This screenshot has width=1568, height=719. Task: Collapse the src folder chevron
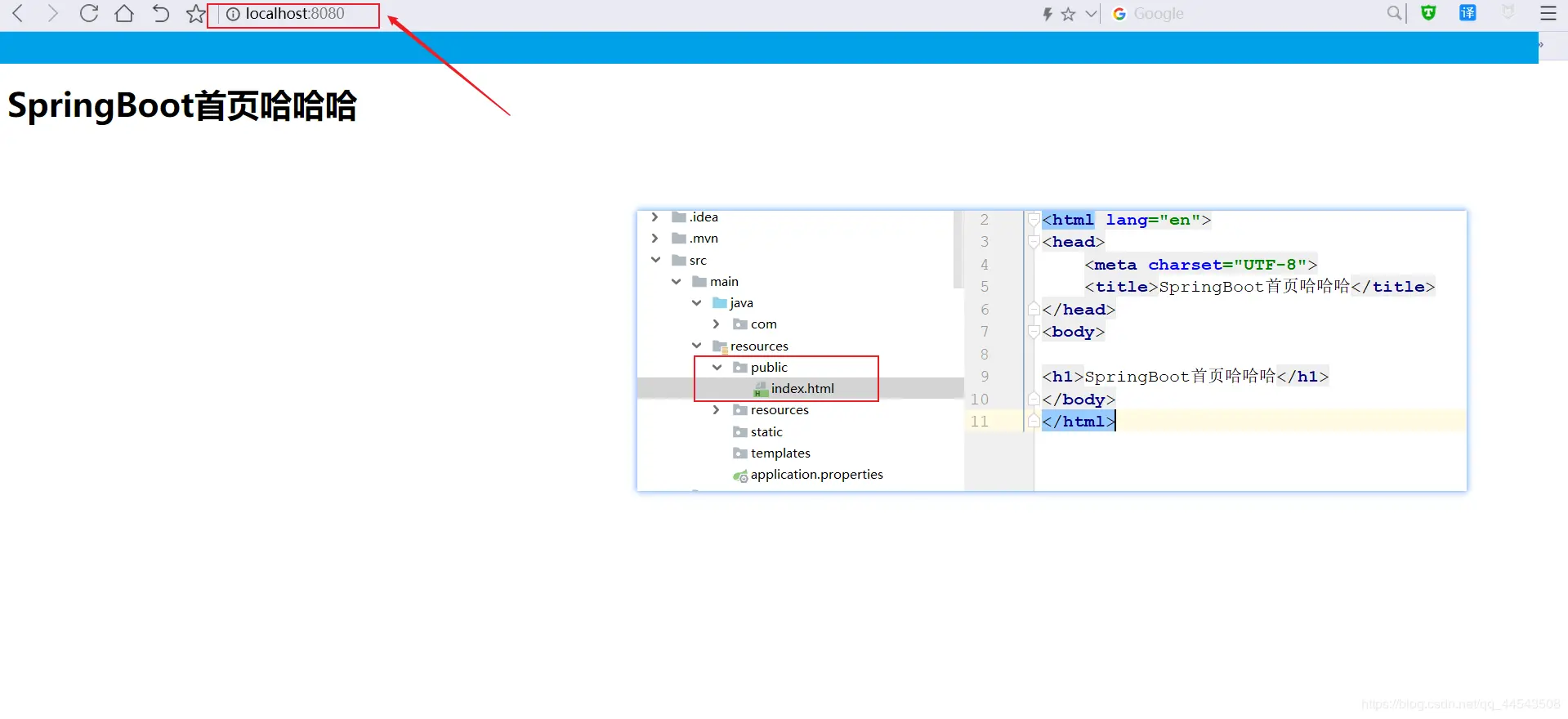click(655, 260)
